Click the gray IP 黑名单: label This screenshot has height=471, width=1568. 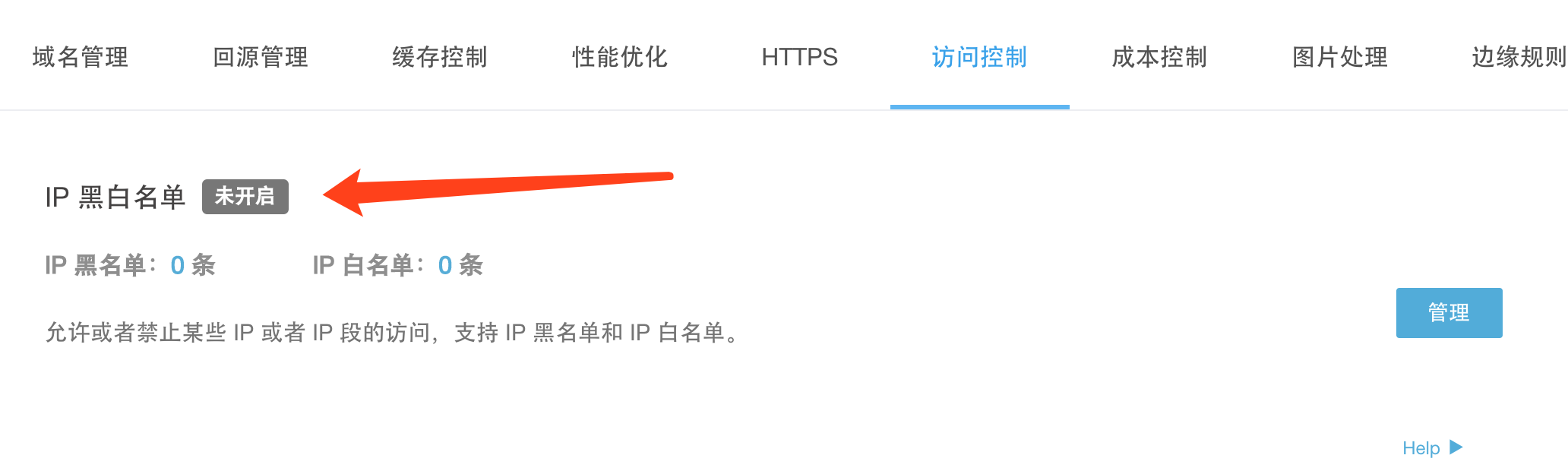pyautogui.click(x=102, y=265)
